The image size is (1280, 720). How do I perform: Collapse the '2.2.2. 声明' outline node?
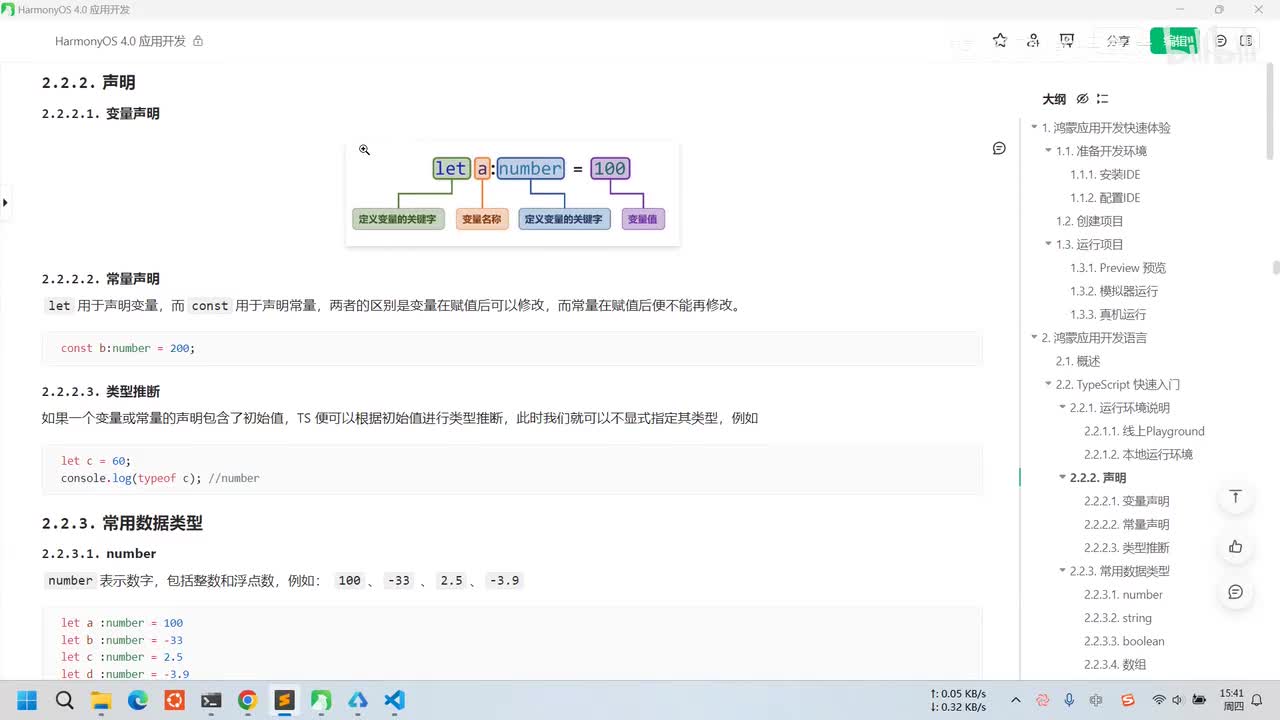1062,478
